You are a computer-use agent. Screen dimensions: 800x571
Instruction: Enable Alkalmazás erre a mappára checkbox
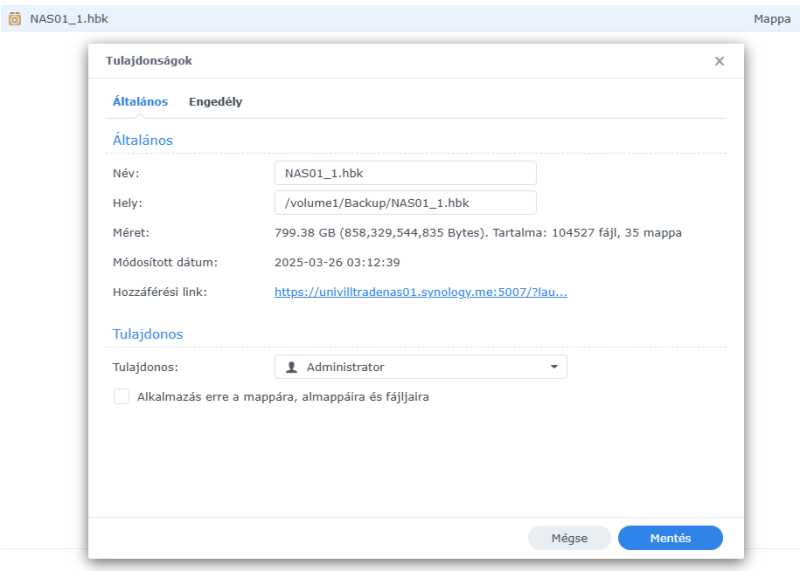(121, 396)
